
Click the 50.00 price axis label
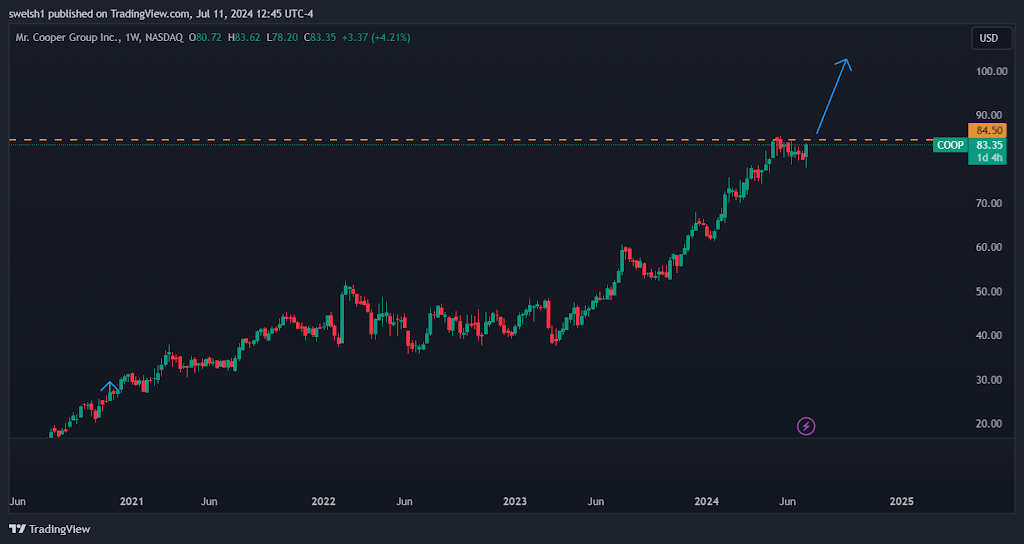(x=991, y=291)
